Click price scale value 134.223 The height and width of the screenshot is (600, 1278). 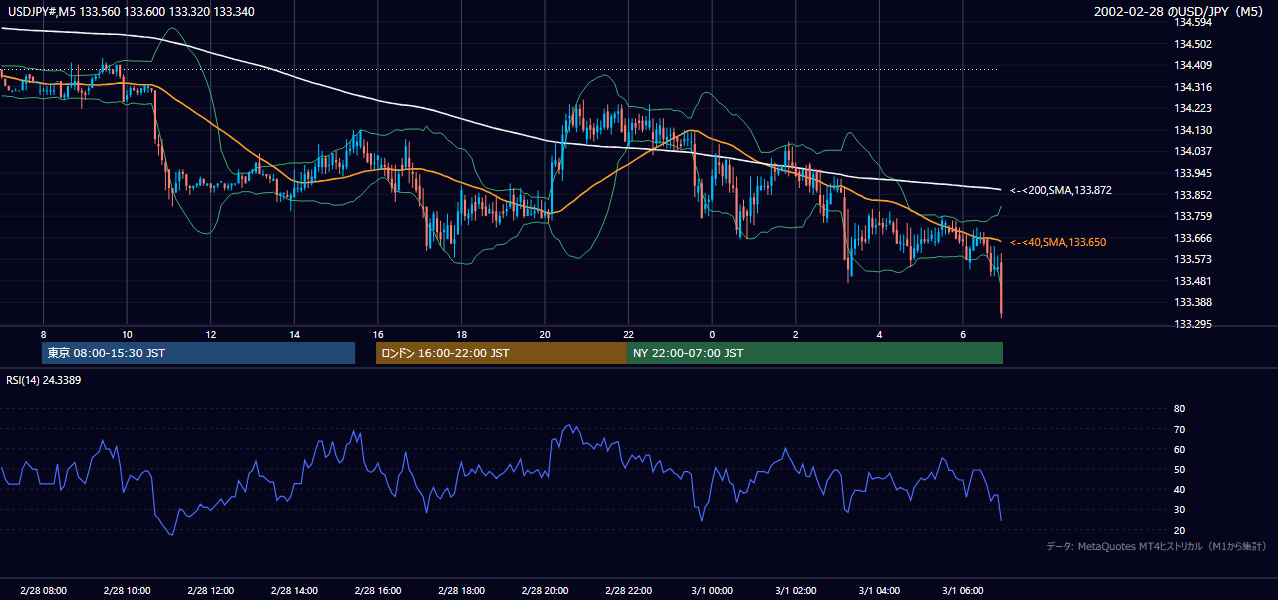point(1192,108)
